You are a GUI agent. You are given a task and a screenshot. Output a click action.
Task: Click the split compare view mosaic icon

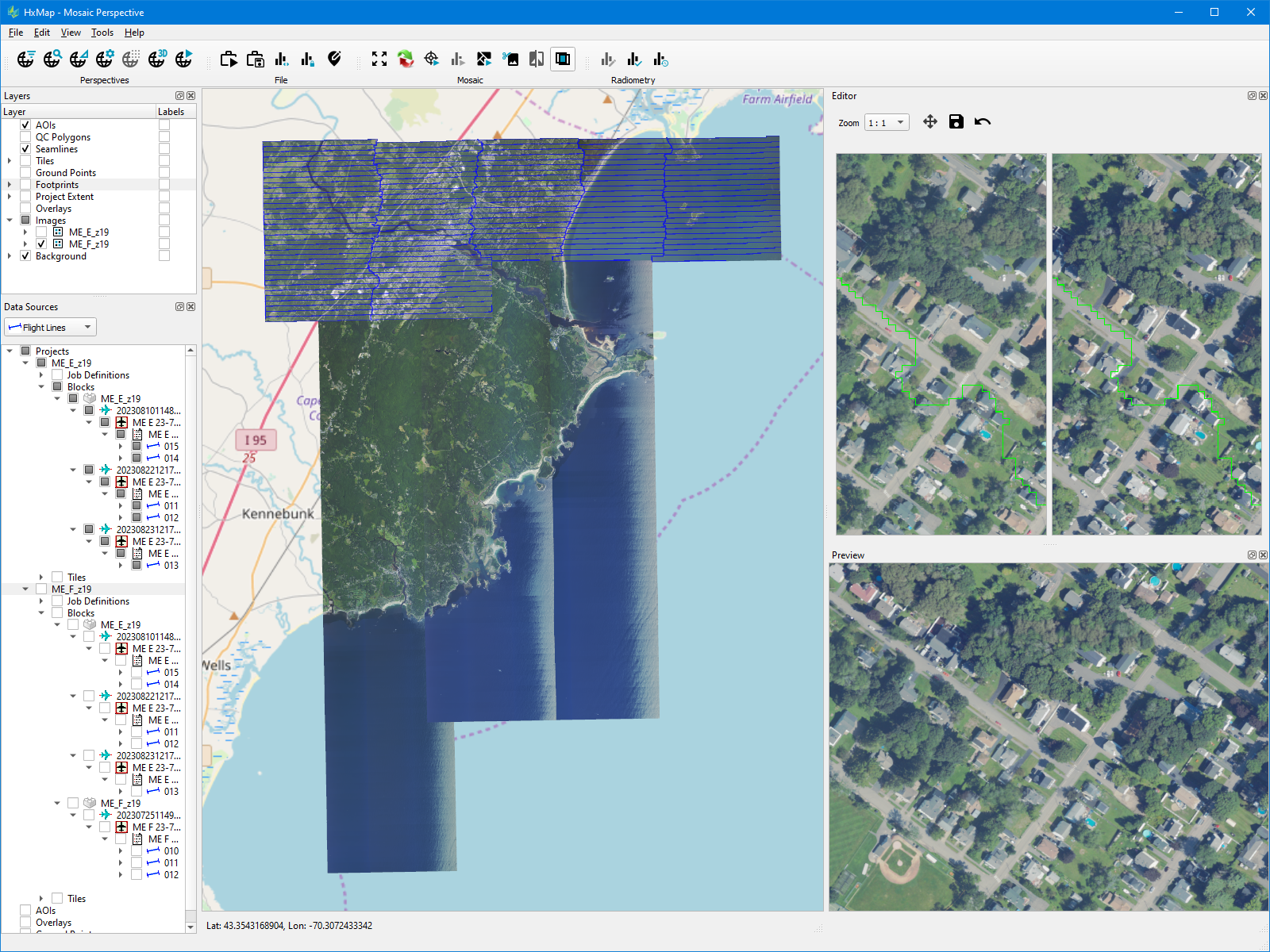click(x=537, y=59)
